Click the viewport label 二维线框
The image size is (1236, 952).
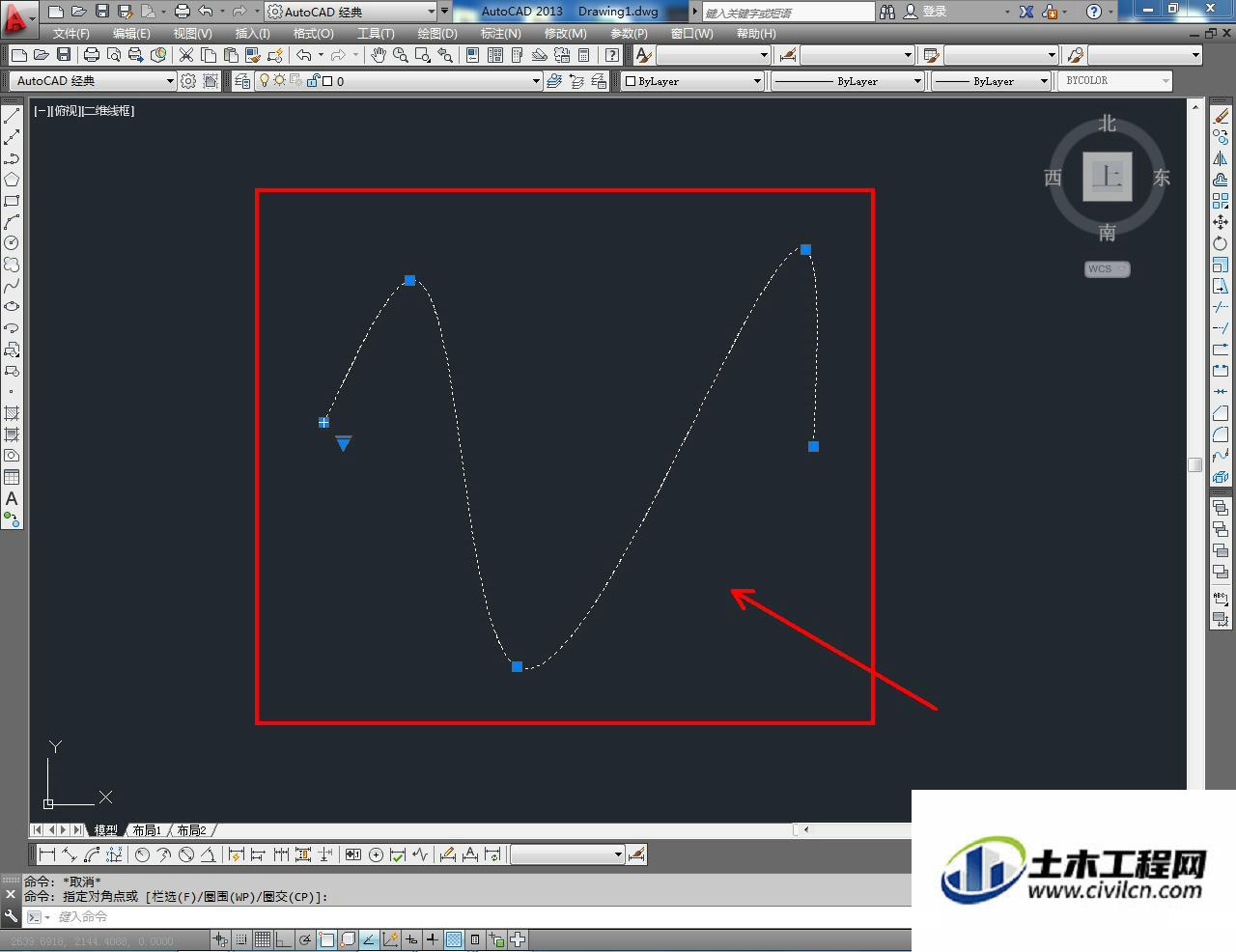click(x=108, y=111)
